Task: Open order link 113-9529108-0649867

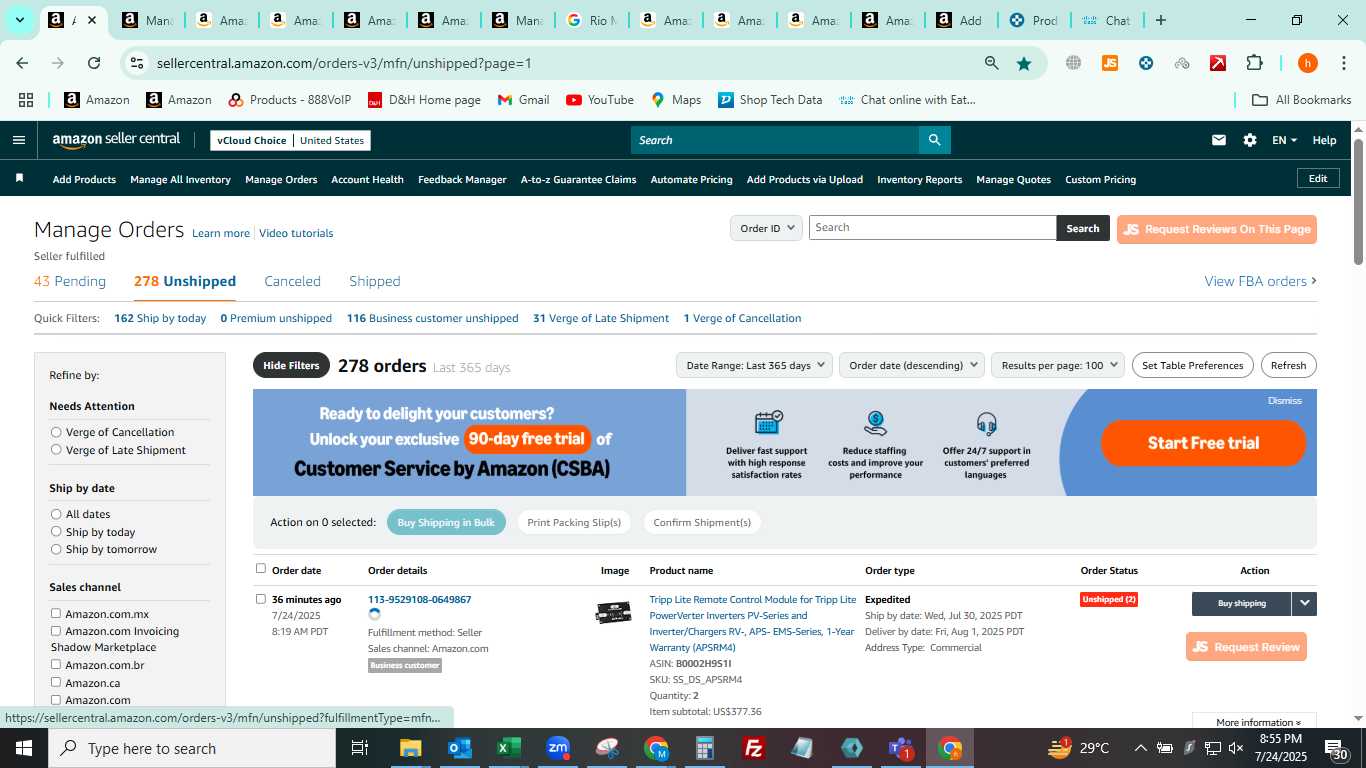Action: point(419,600)
